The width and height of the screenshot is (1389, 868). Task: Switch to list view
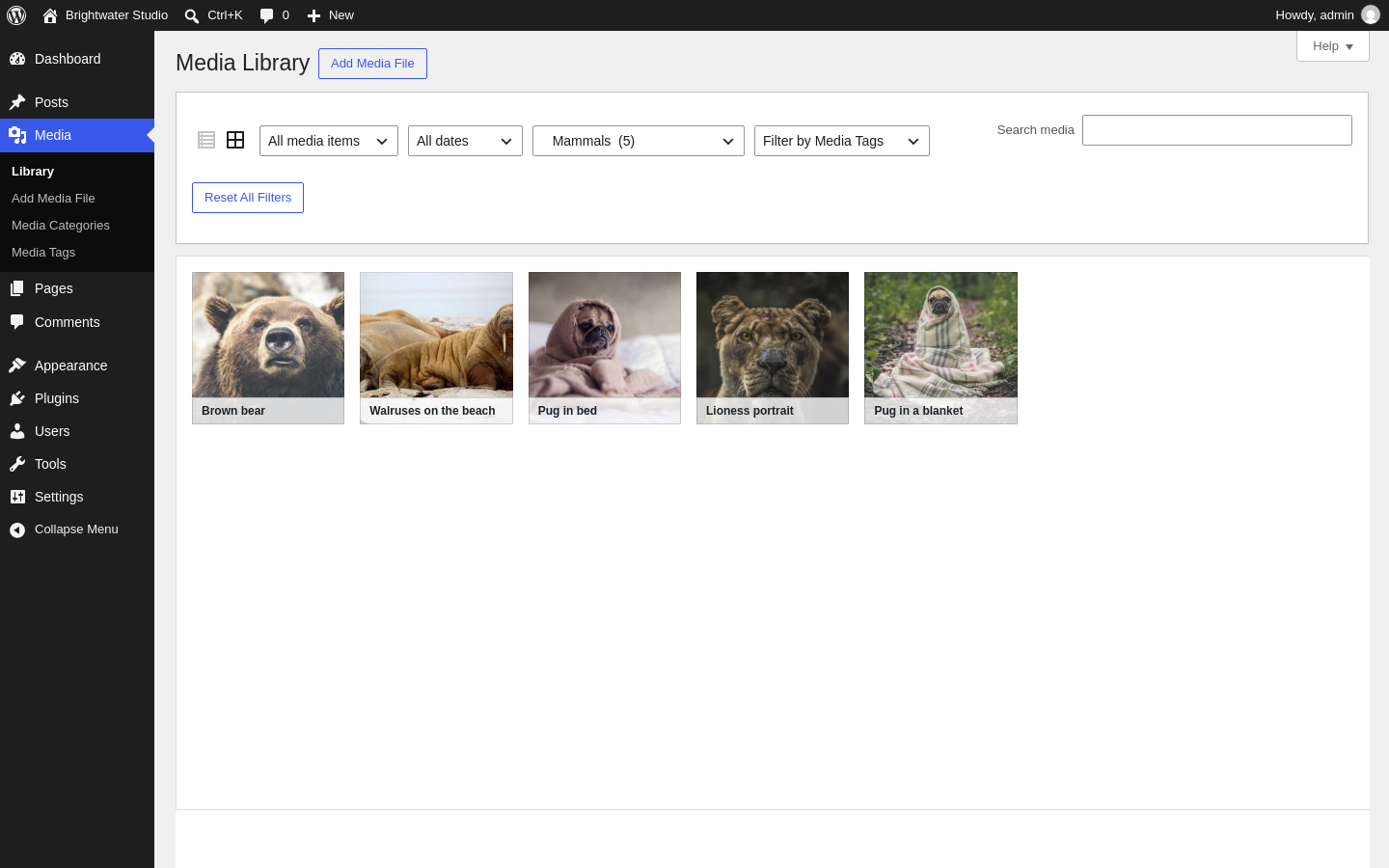pos(206,140)
